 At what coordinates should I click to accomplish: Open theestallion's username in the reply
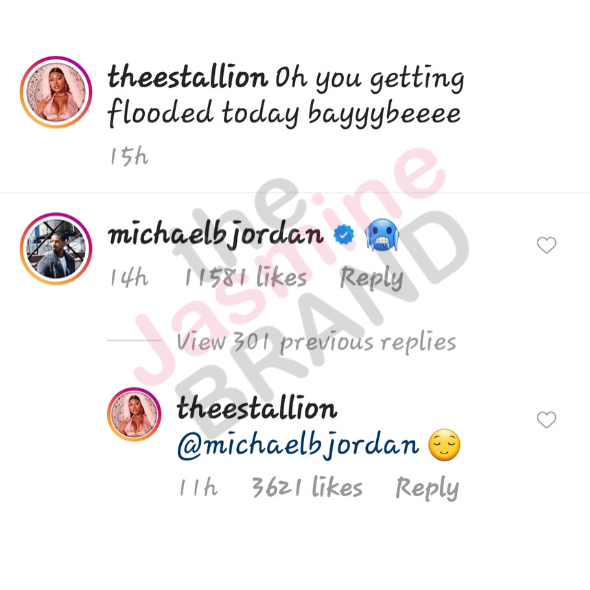(257, 408)
